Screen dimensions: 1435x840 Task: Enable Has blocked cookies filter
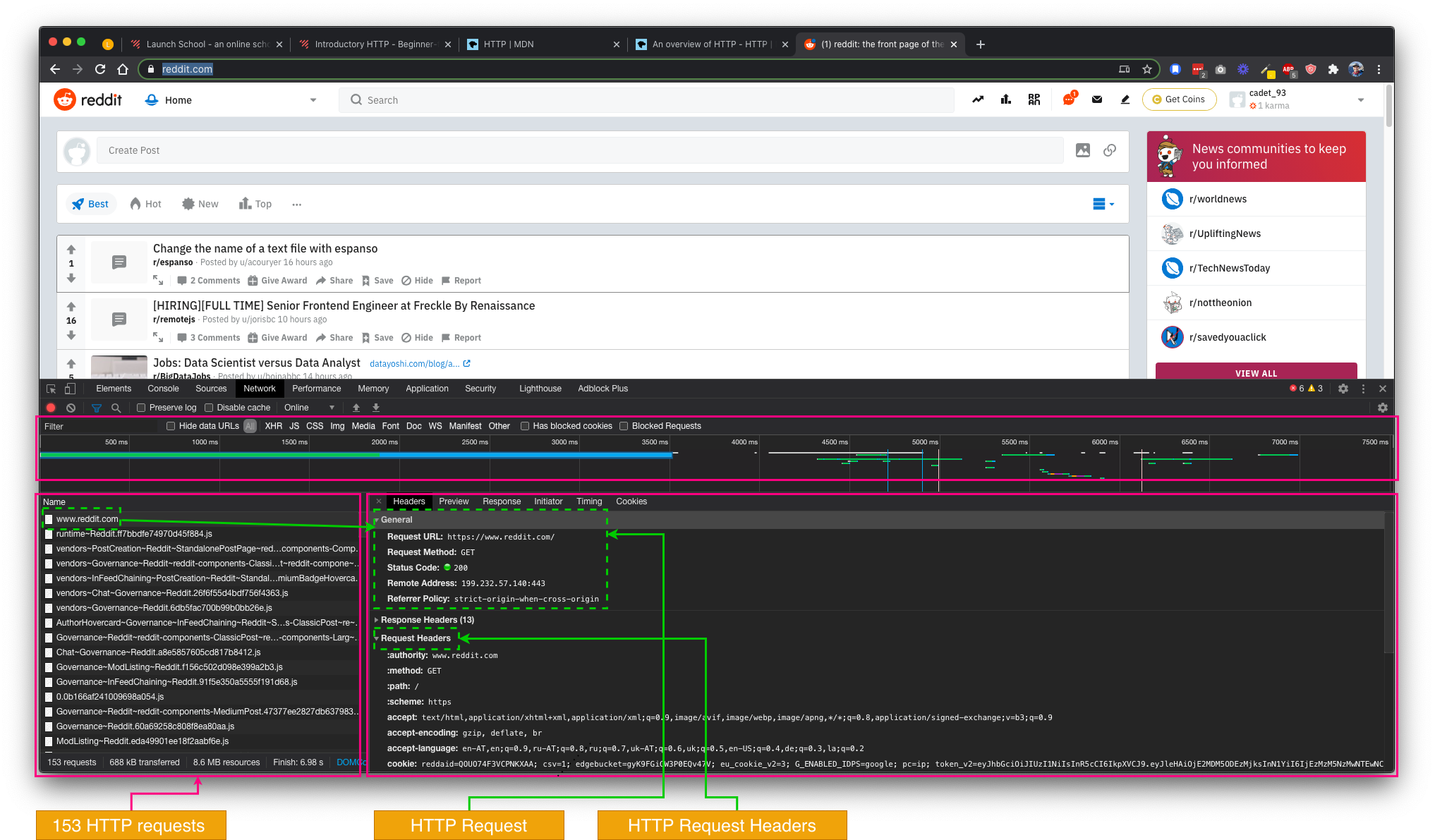coord(525,426)
